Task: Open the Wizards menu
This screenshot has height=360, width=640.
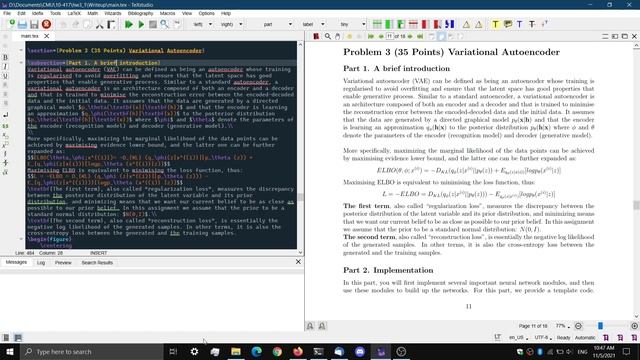Action: click(x=113, y=13)
